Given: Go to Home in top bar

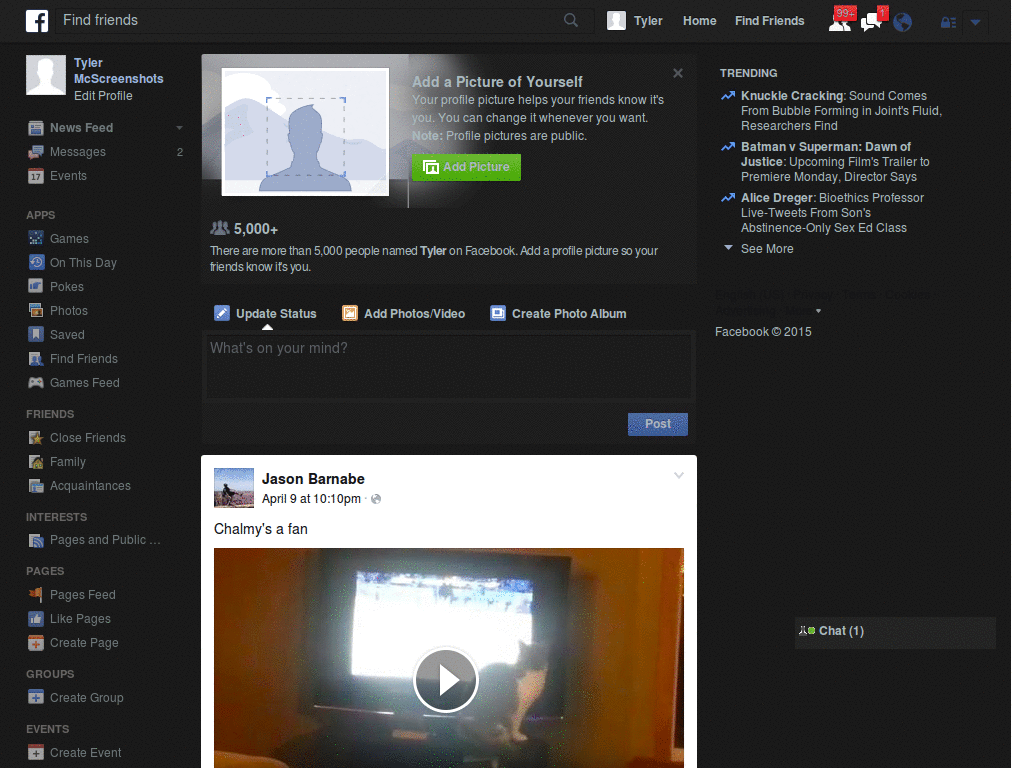Looking at the screenshot, I should [699, 21].
